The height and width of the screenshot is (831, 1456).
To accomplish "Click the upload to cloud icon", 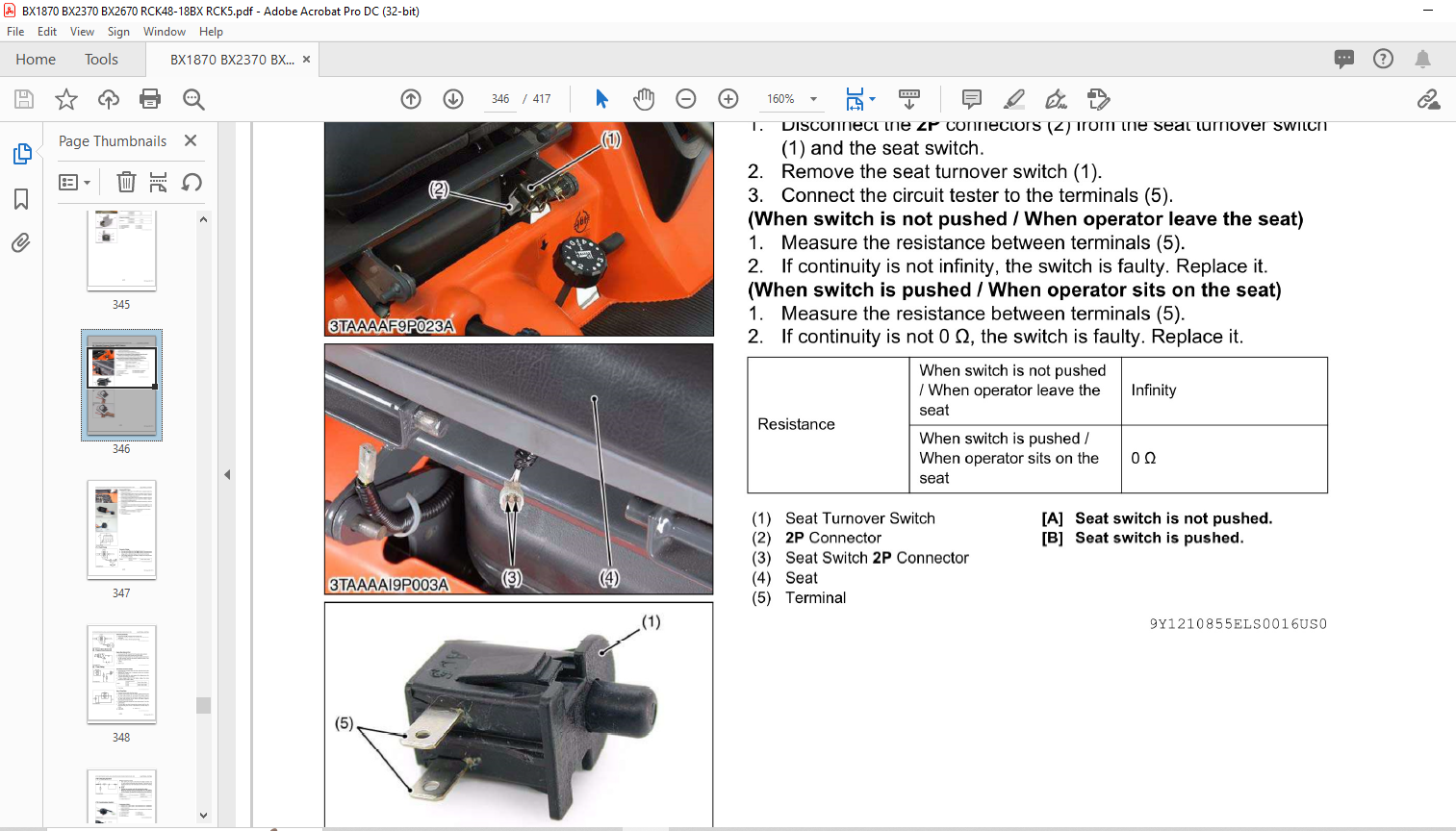I will tap(109, 99).
